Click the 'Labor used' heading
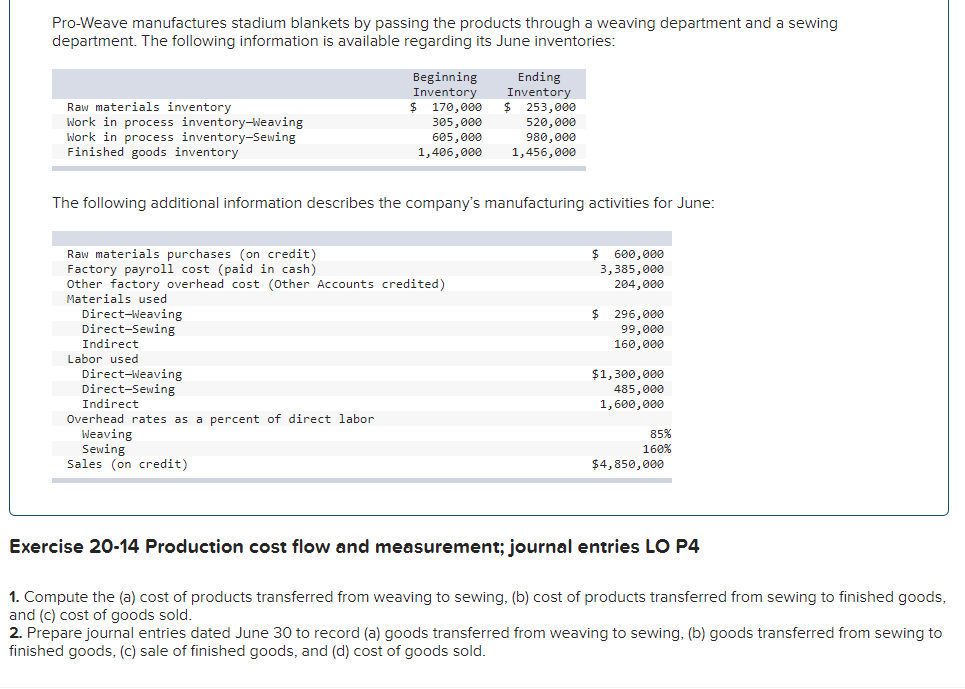This screenshot has width=965, height=689. click(103, 359)
